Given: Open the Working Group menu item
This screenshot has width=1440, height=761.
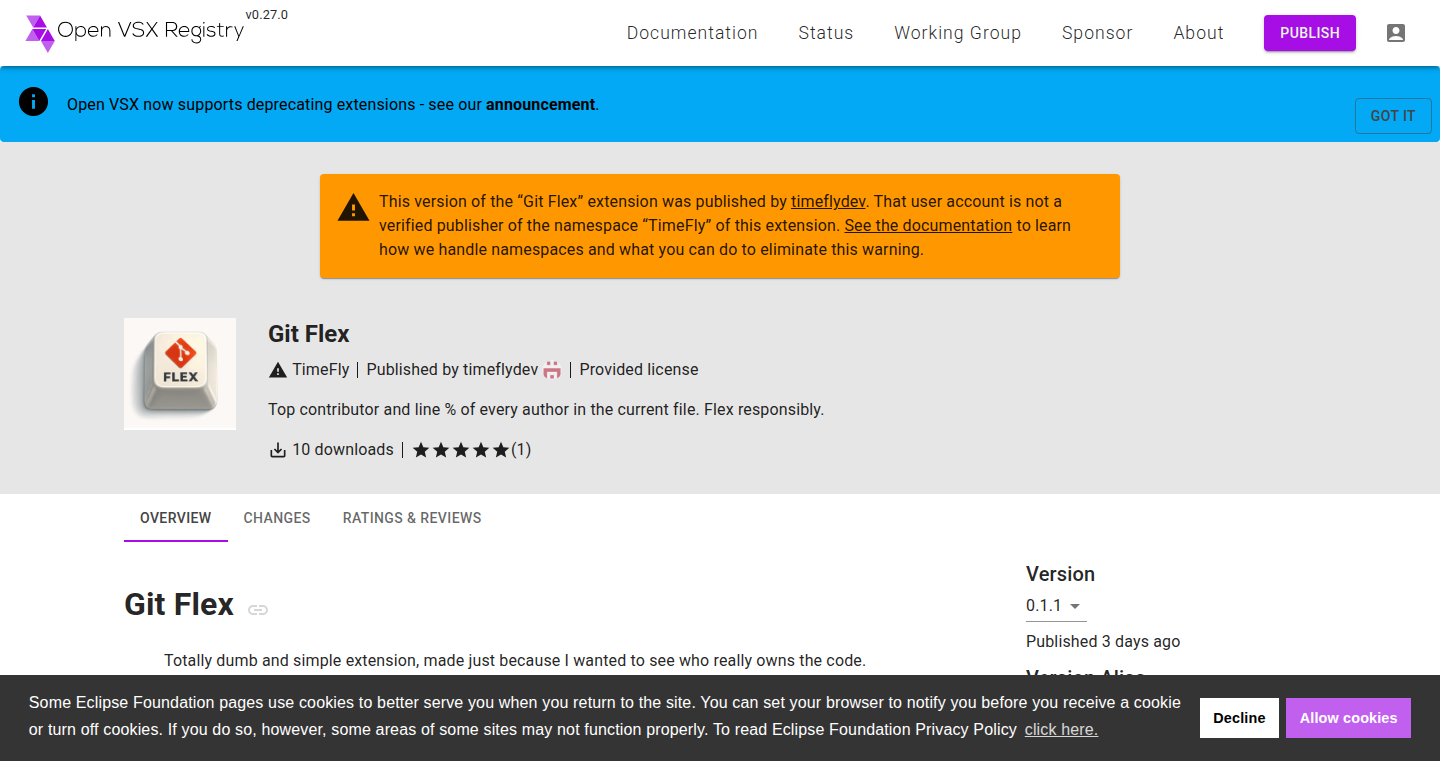Looking at the screenshot, I should (957, 33).
